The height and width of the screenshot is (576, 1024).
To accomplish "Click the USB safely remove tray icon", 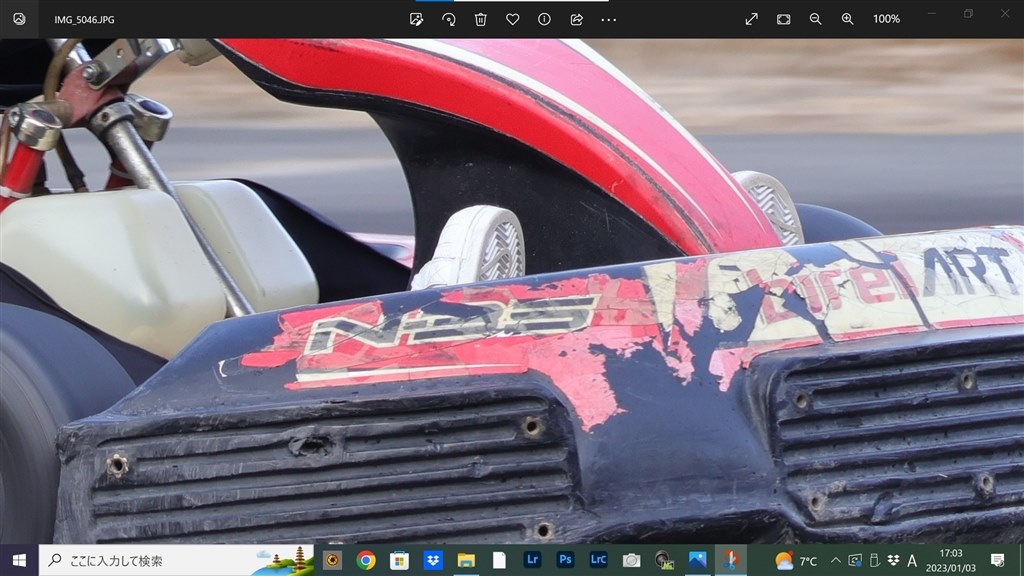I will click(x=874, y=560).
